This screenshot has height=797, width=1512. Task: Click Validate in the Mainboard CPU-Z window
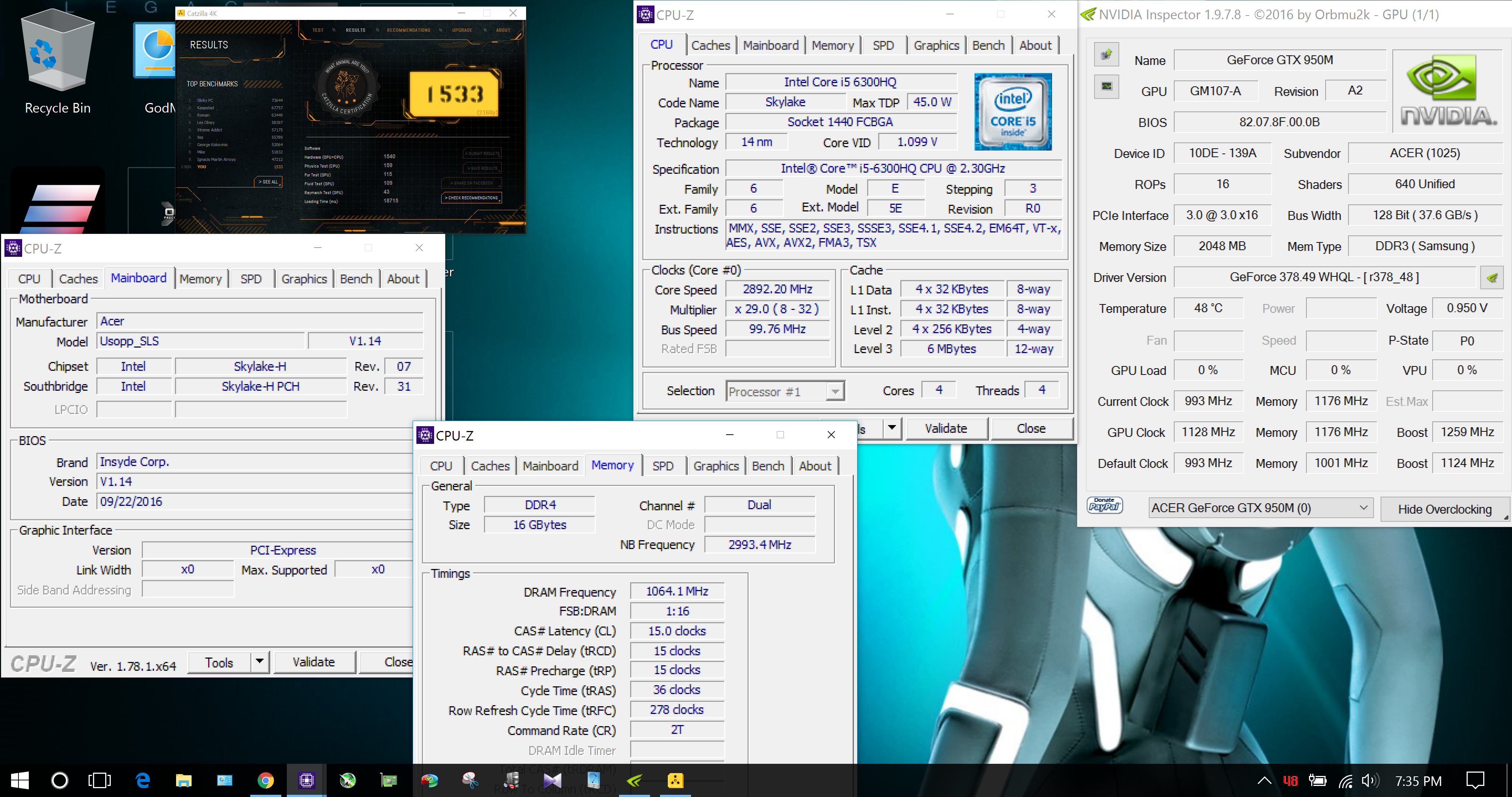pyautogui.click(x=313, y=662)
